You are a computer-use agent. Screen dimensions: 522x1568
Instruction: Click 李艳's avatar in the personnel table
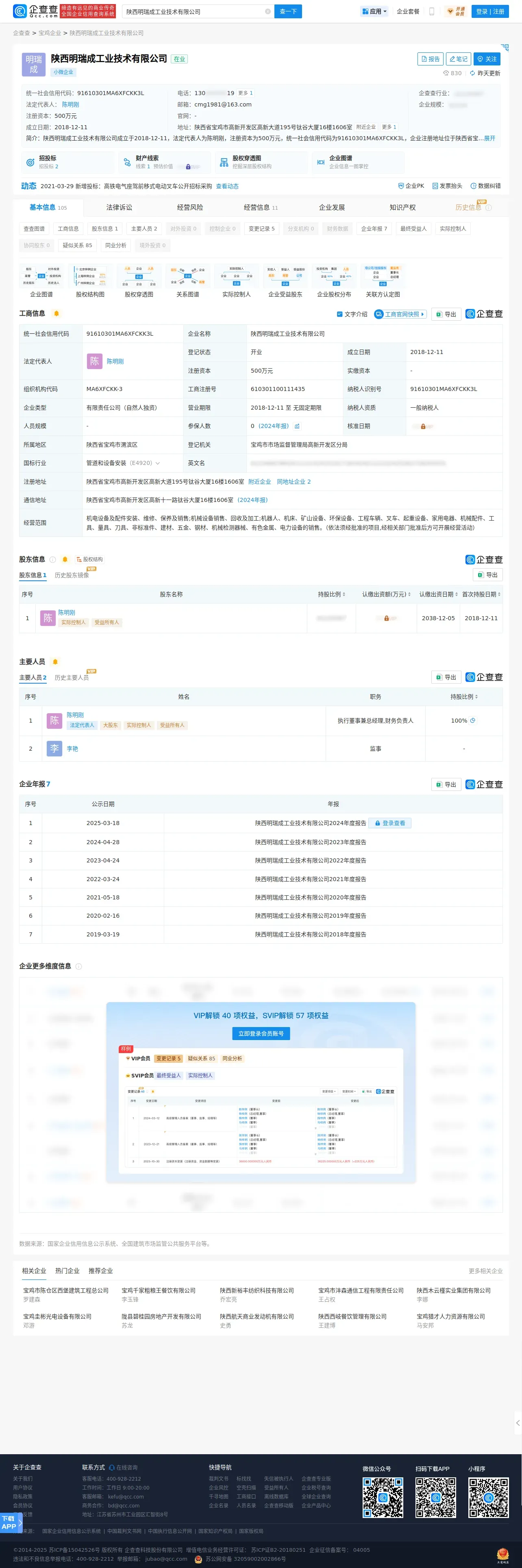click(54, 749)
